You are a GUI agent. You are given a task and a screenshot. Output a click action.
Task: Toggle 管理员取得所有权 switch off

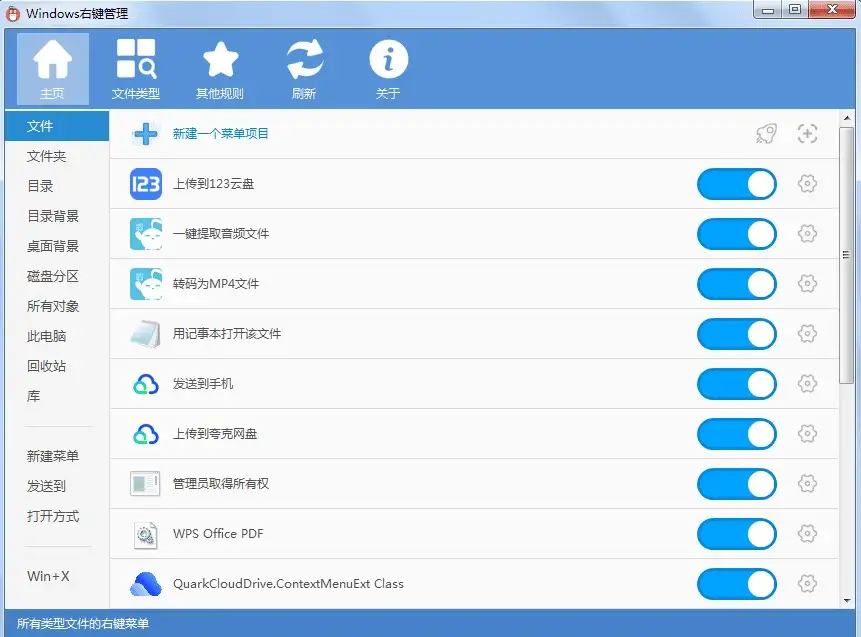click(736, 484)
